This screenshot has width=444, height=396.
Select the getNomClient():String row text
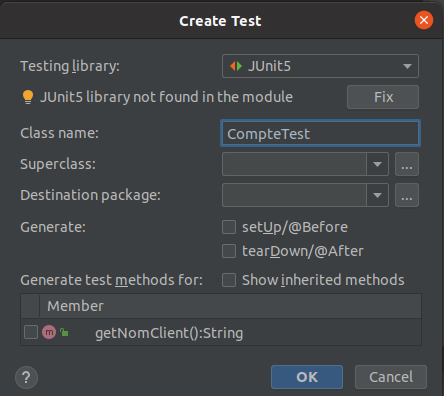pyautogui.click(x=169, y=333)
